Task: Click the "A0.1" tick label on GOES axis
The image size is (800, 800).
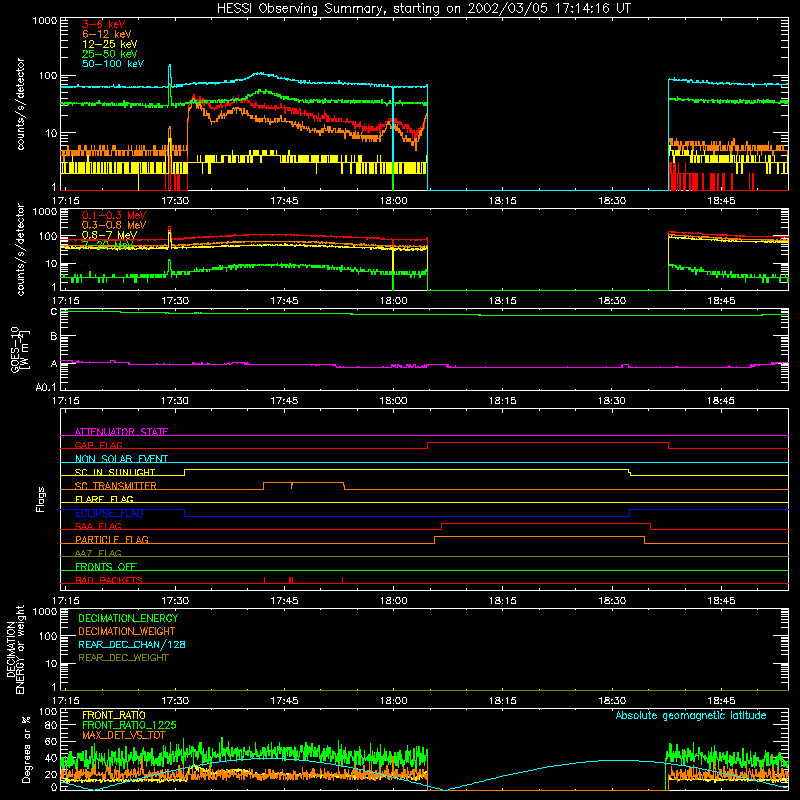Action: coord(46,388)
